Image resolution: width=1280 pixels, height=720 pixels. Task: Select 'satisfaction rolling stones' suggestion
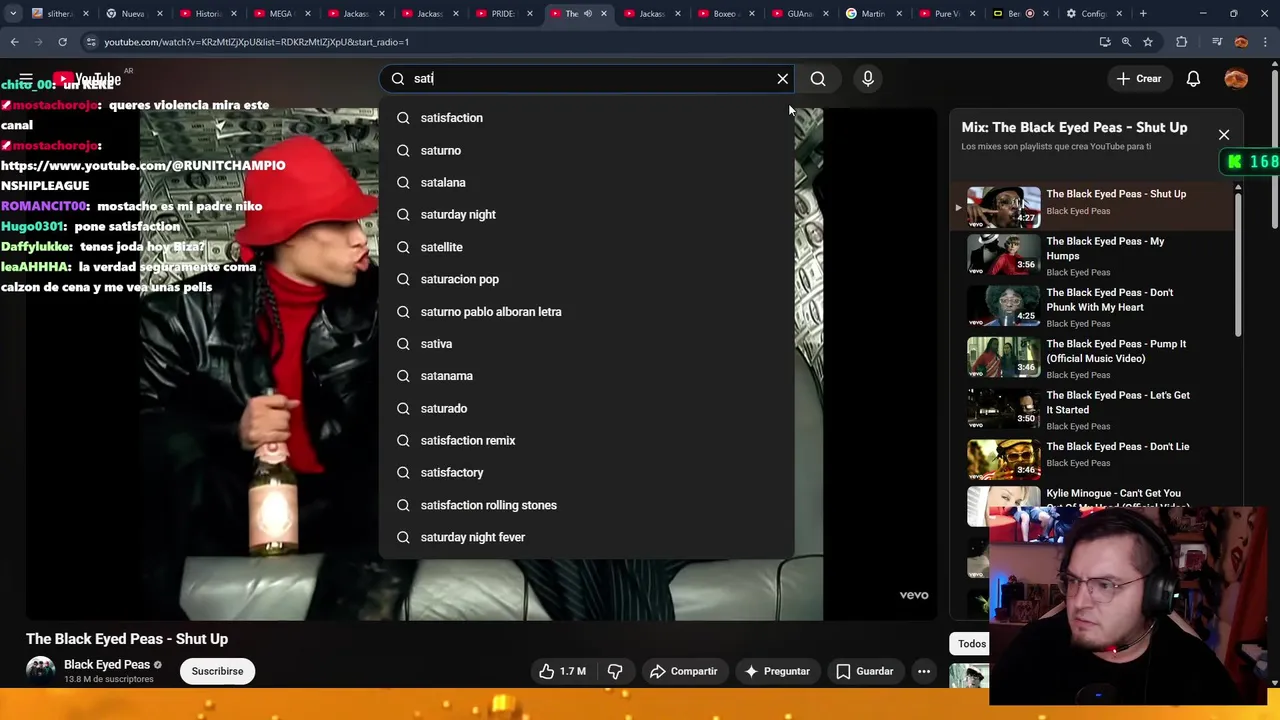pos(586,505)
